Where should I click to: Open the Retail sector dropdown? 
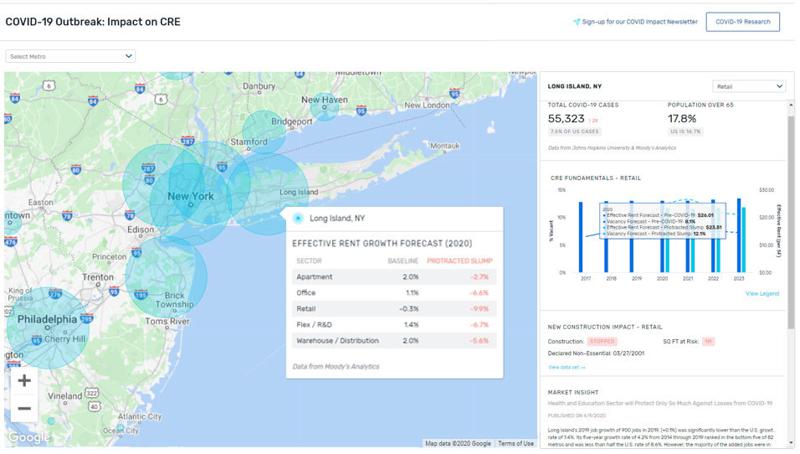[748, 87]
